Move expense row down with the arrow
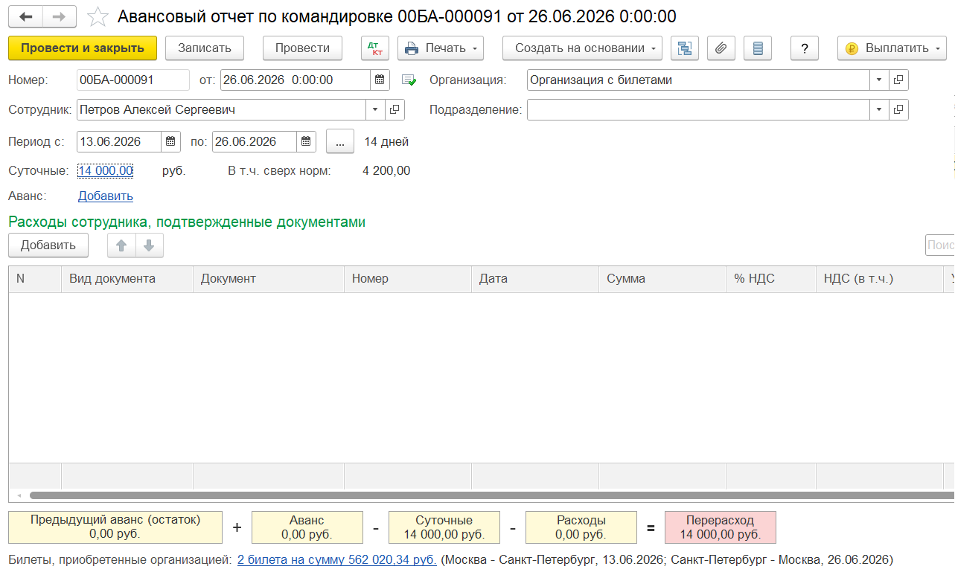Viewport: 956px width, 572px height. (x=149, y=245)
